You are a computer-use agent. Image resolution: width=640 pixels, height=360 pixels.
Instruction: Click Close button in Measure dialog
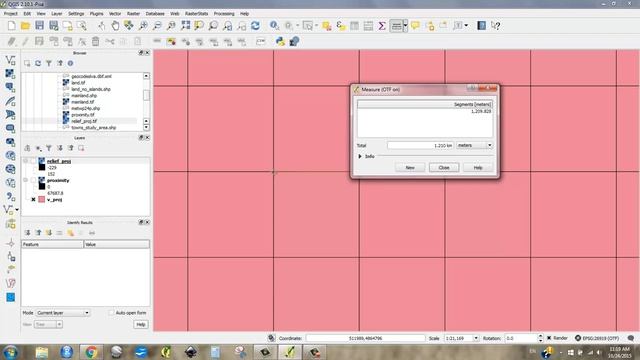pos(444,168)
